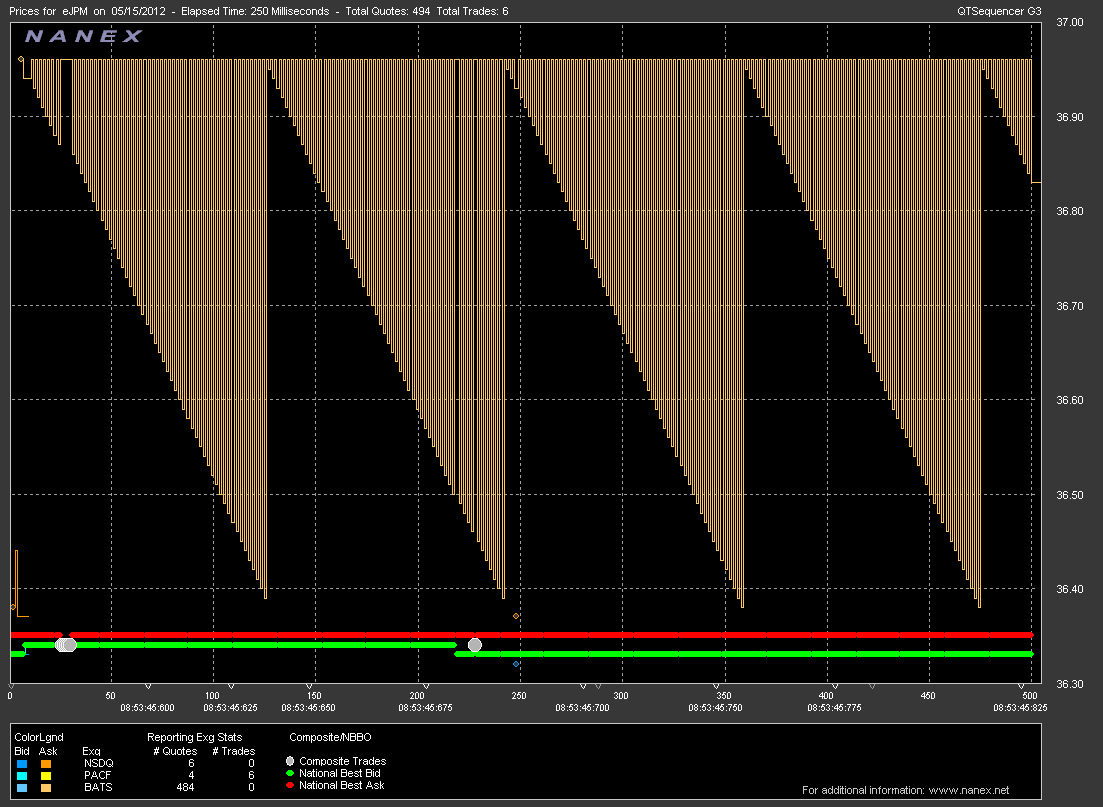Click the x-axis tick label 300
This screenshot has height=807, width=1103.
621,696
